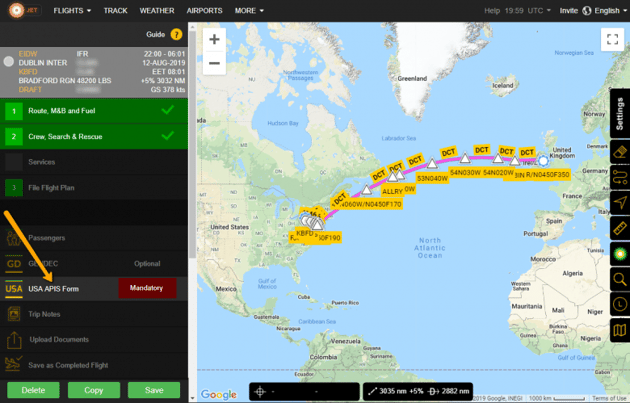Click the Dublin departure airport marker
Image resolution: width=630 pixels, height=403 pixels.
[543, 161]
